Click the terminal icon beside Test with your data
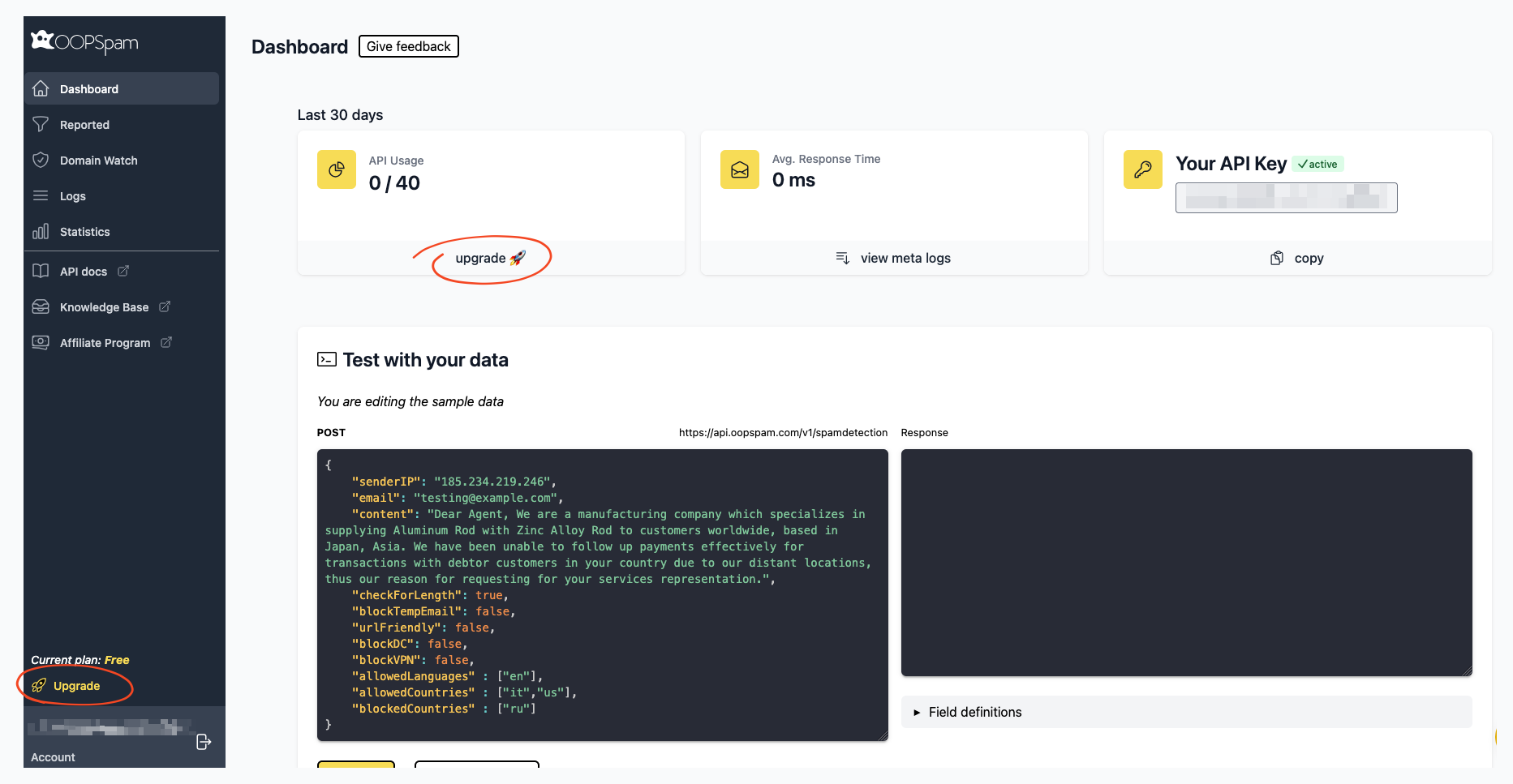Image resolution: width=1513 pixels, height=784 pixels. tap(327, 359)
